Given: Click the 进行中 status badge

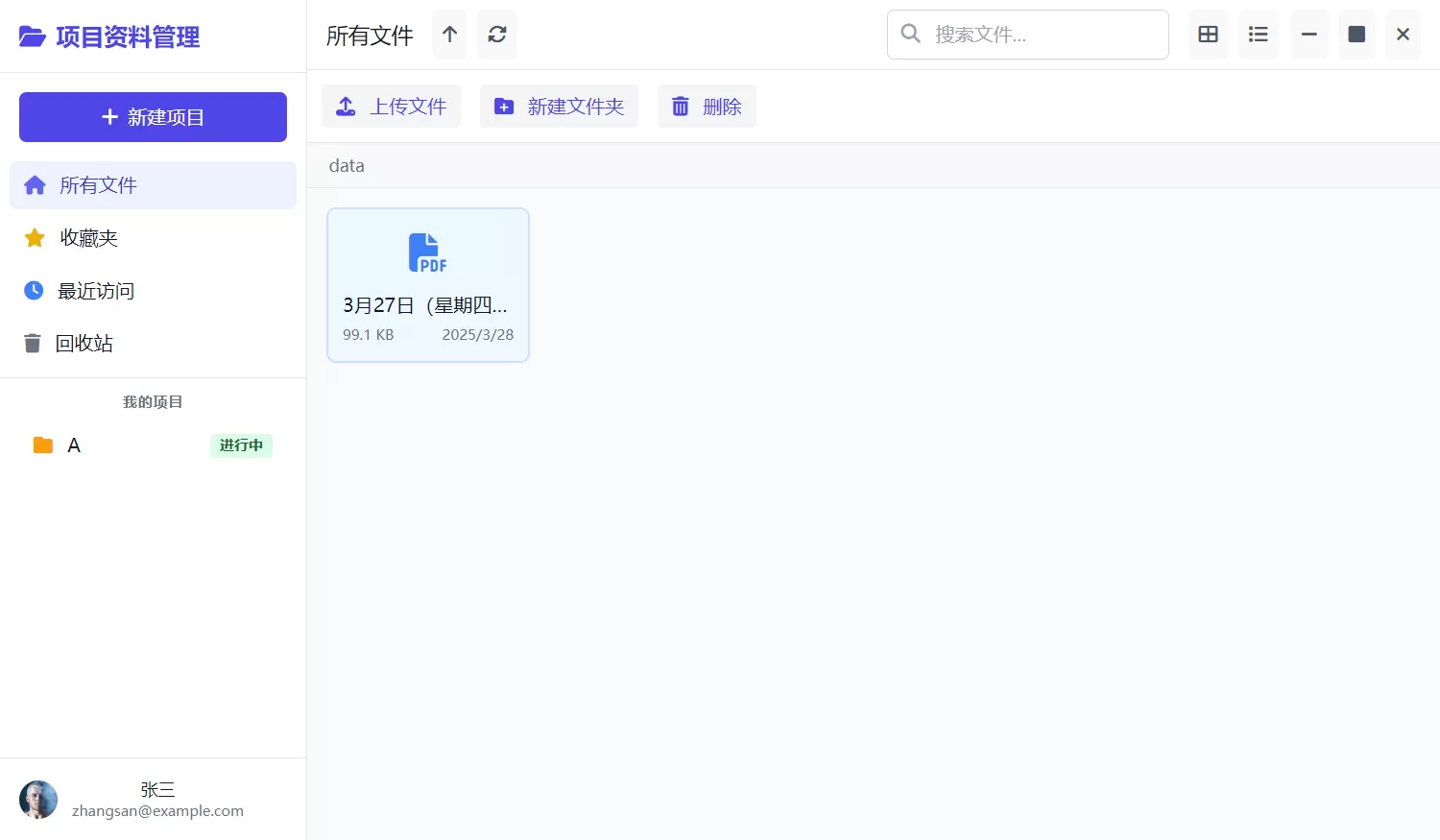Looking at the screenshot, I should pyautogui.click(x=241, y=445).
